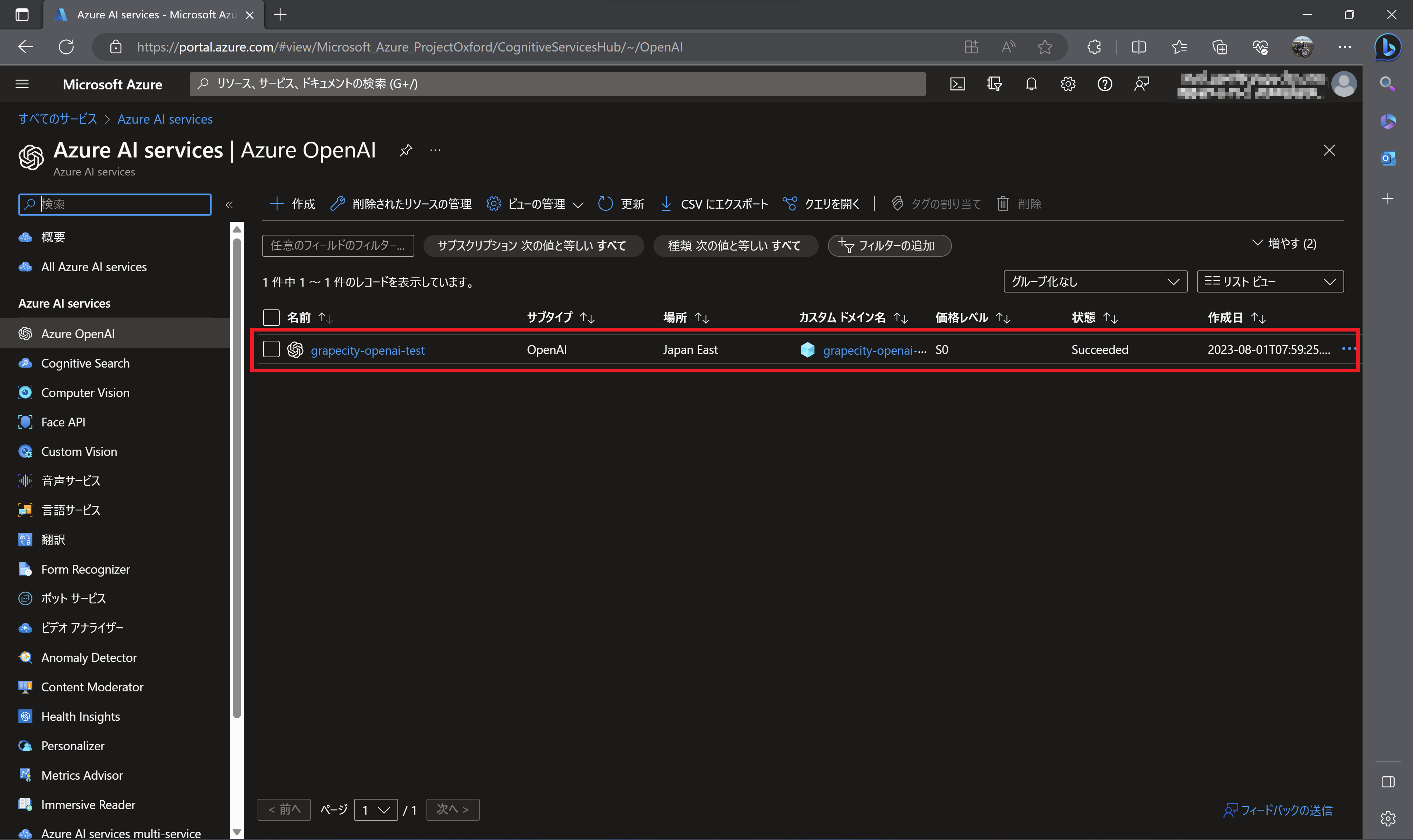Viewport: 1413px width, 840px height.
Task: Open Browser essentials heart icon
Action: point(1261,47)
